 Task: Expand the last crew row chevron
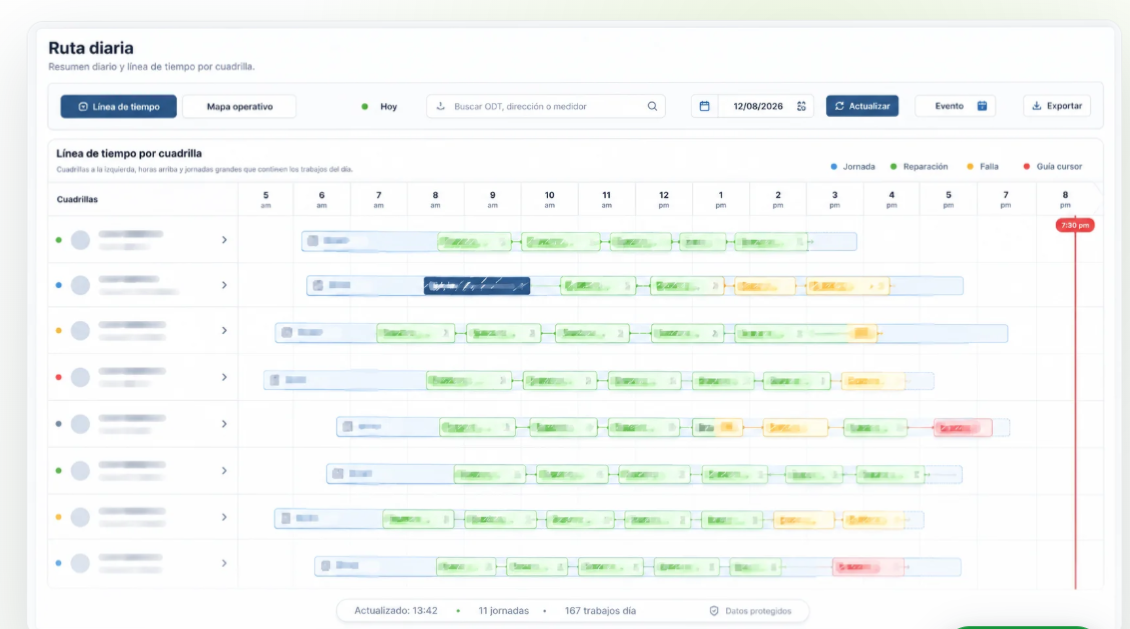tap(224, 563)
